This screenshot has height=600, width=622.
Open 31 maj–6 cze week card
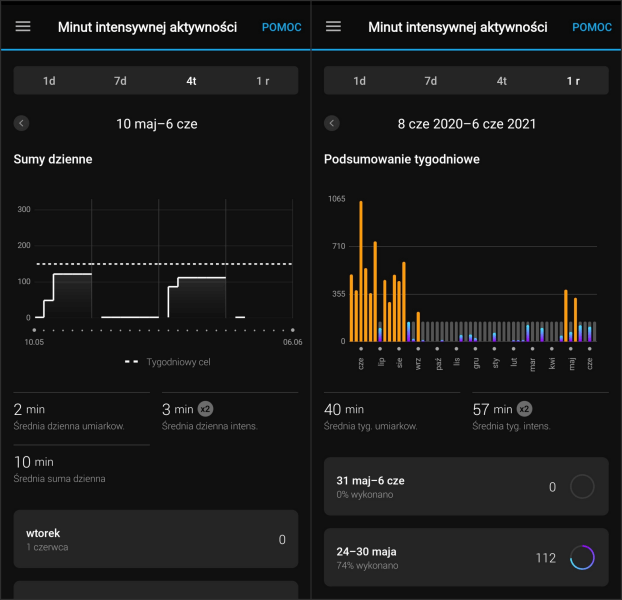(x=466, y=487)
